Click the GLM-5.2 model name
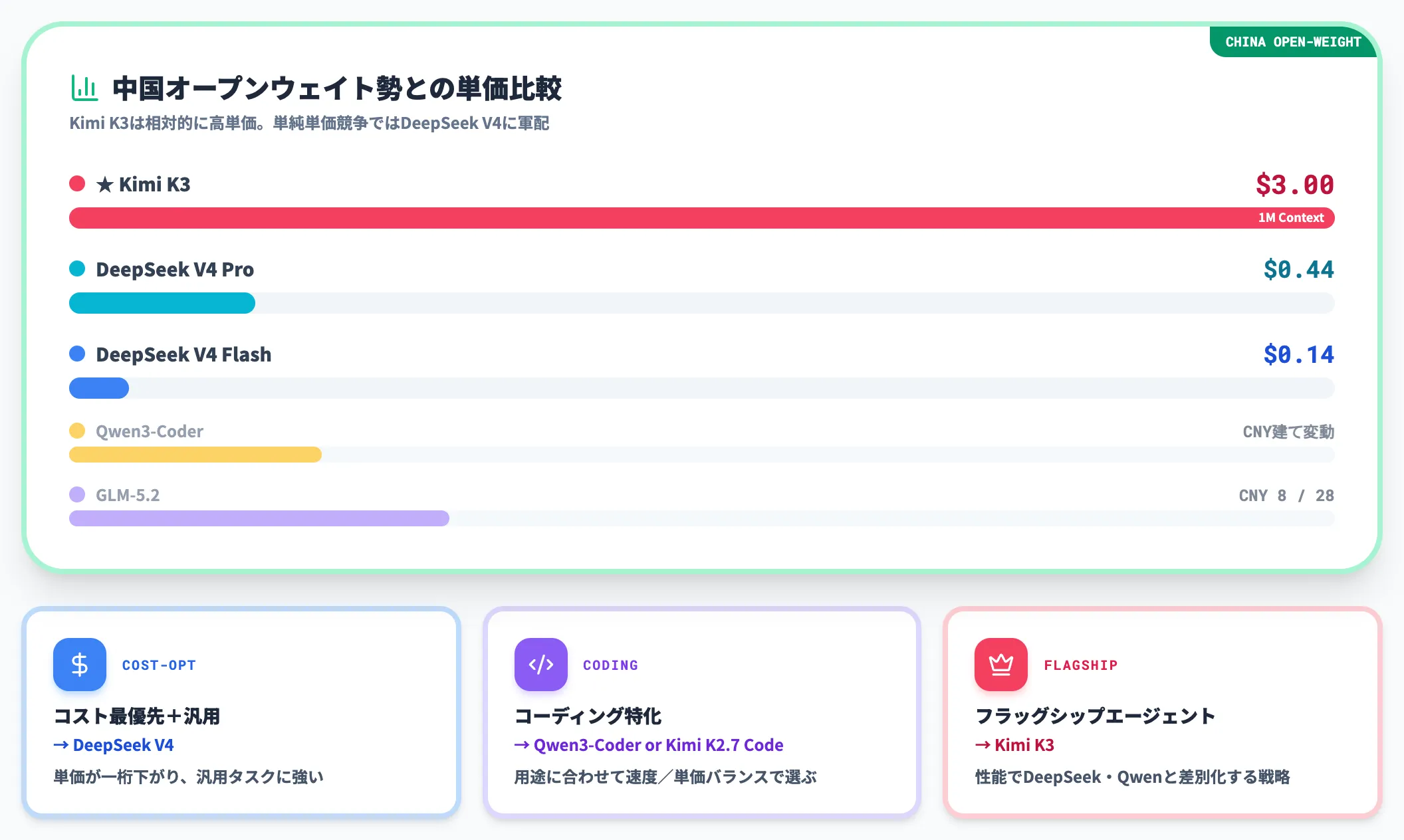This screenshot has height=840, width=1404. [x=128, y=496]
